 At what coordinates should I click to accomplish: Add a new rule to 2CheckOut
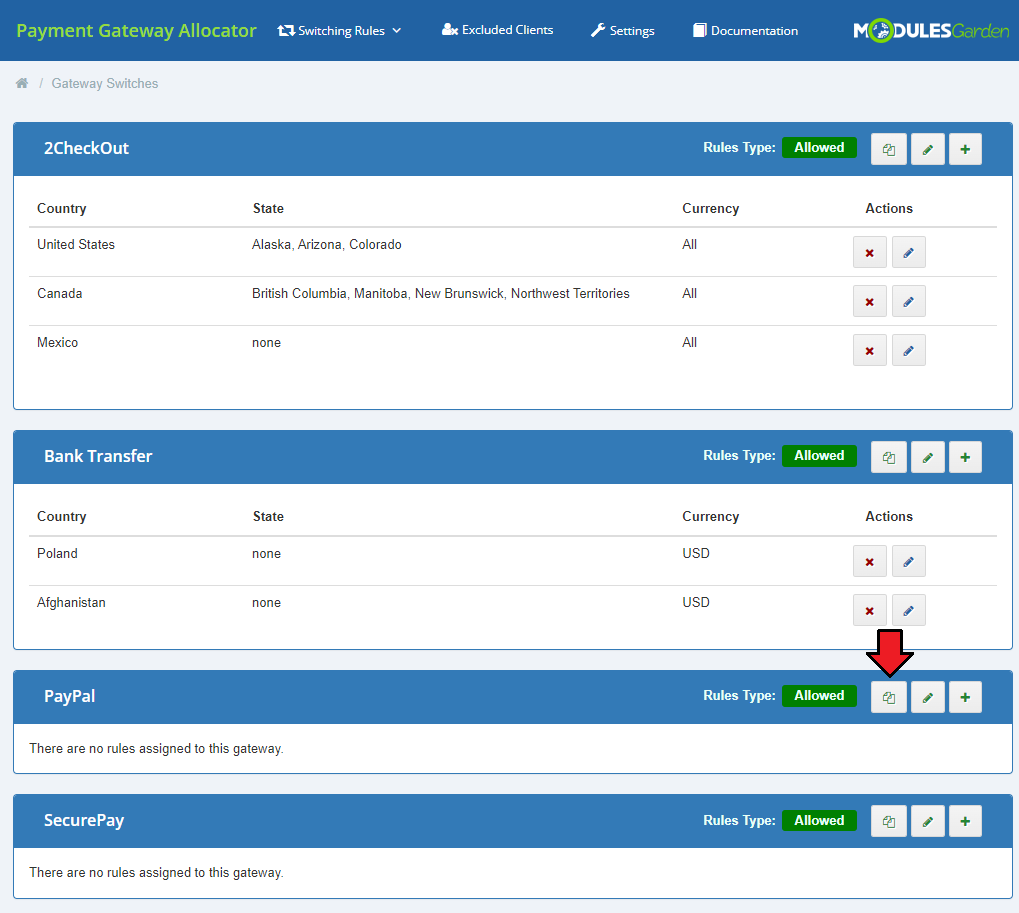pos(965,149)
